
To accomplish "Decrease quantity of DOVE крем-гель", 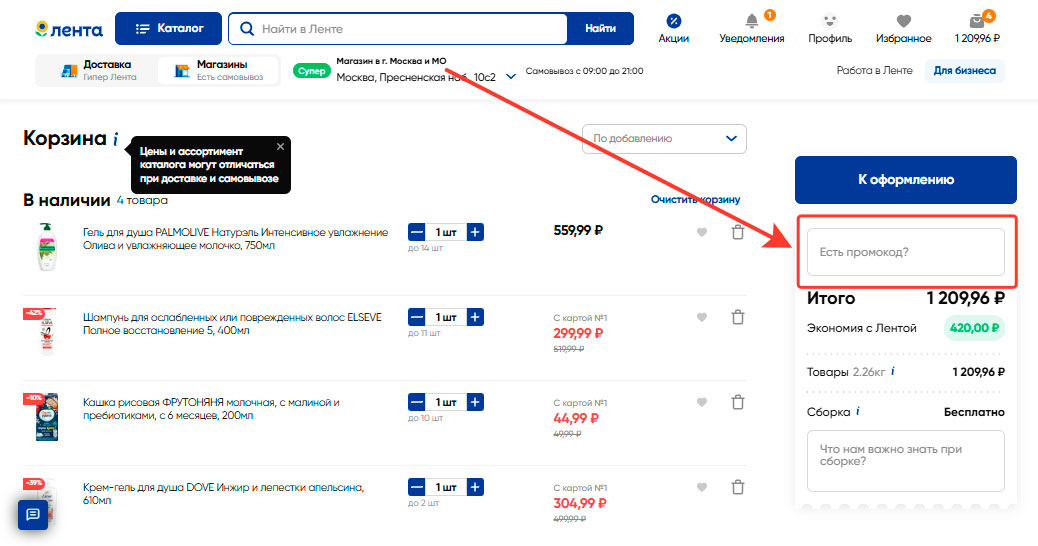I will coord(416,487).
